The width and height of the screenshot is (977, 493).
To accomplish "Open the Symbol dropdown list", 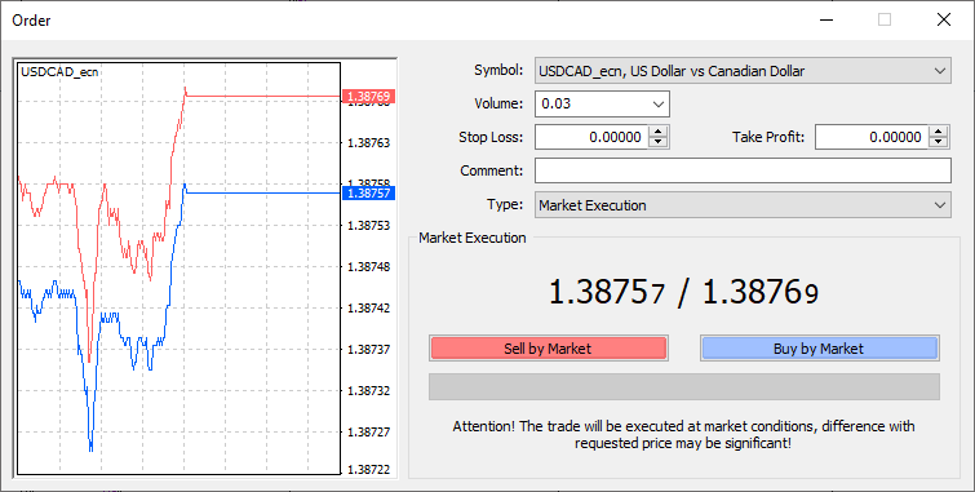I will [x=939, y=71].
